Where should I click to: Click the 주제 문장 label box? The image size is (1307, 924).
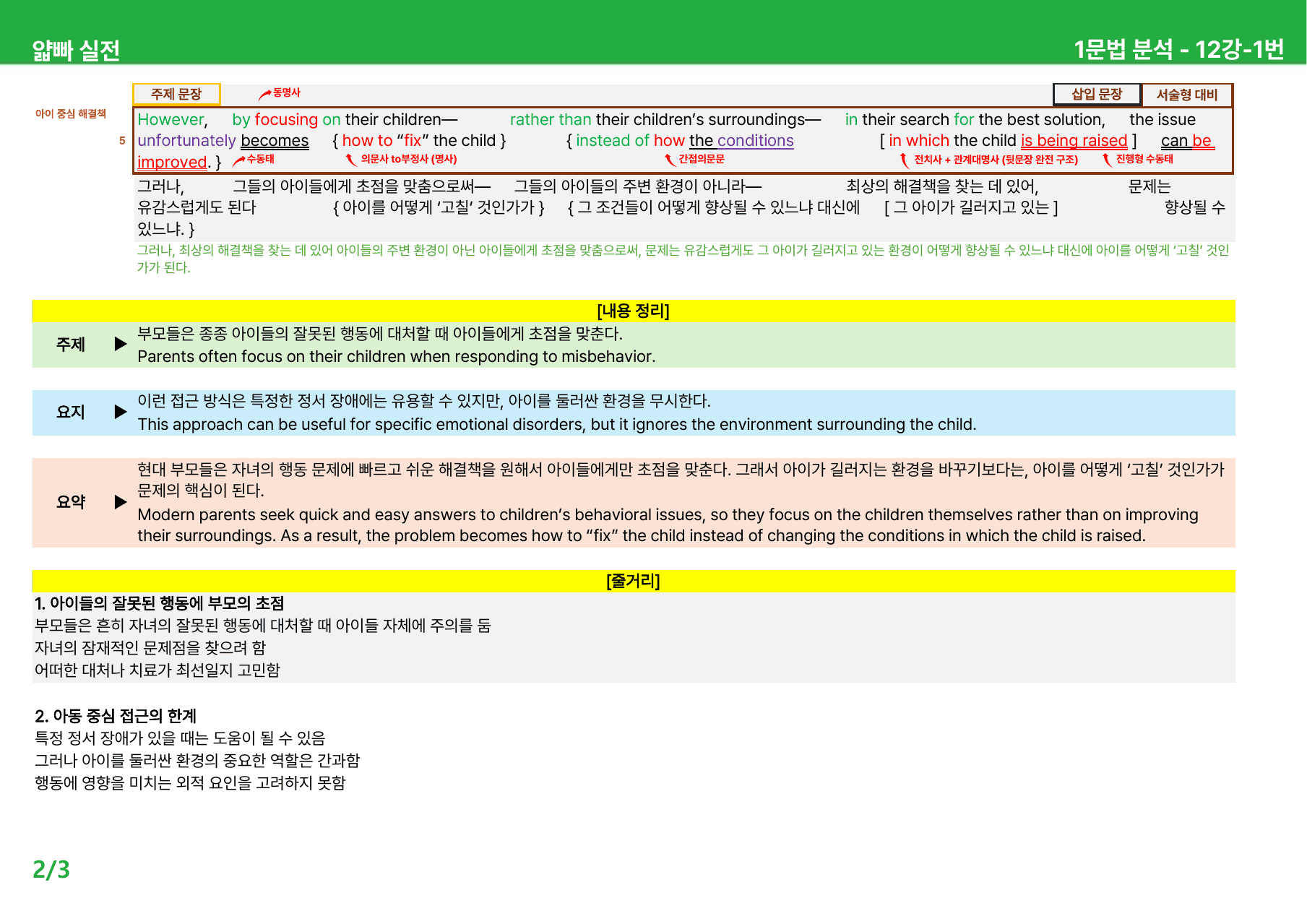(176, 95)
